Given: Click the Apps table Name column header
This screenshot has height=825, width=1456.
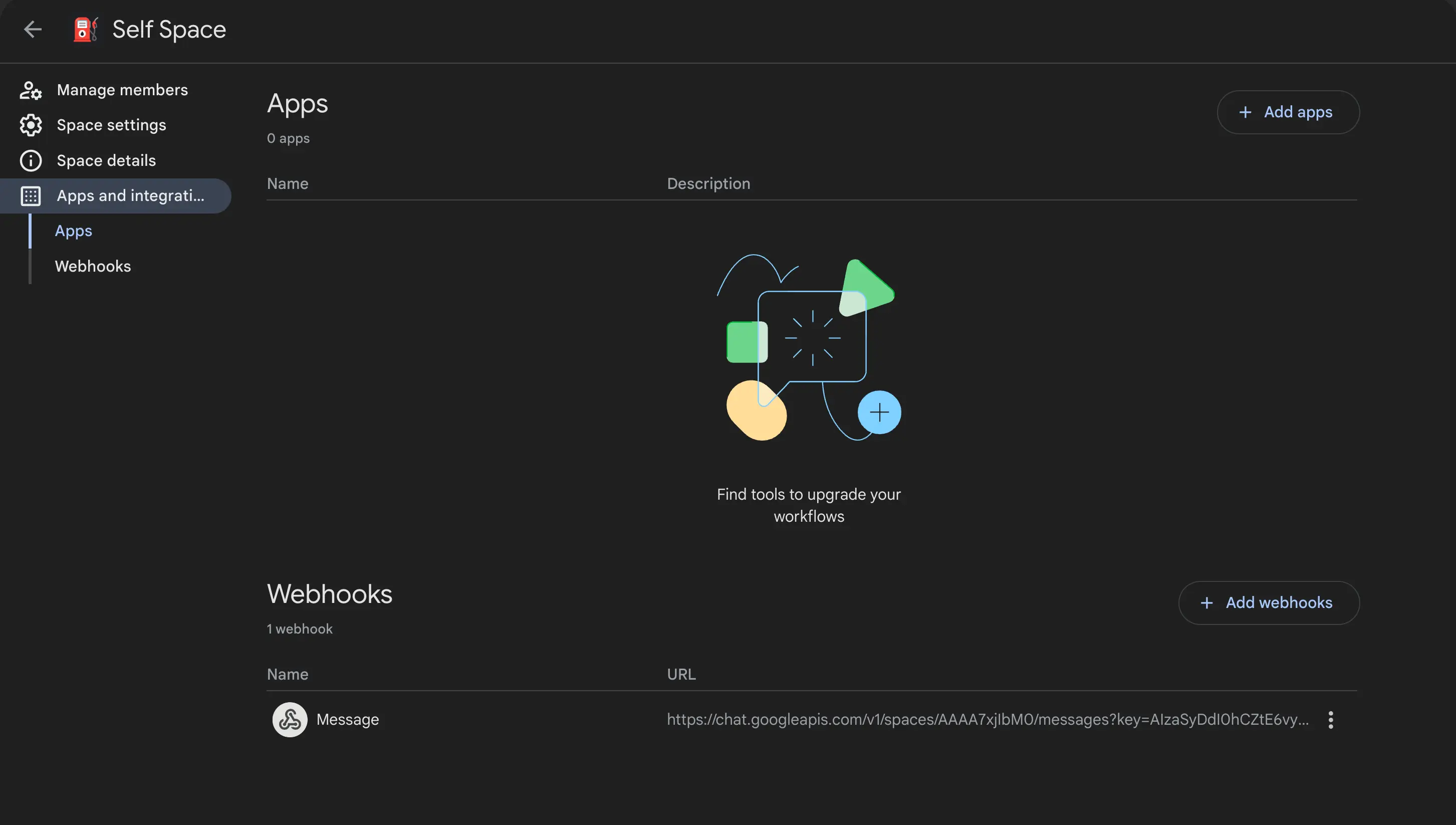Looking at the screenshot, I should [288, 183].
